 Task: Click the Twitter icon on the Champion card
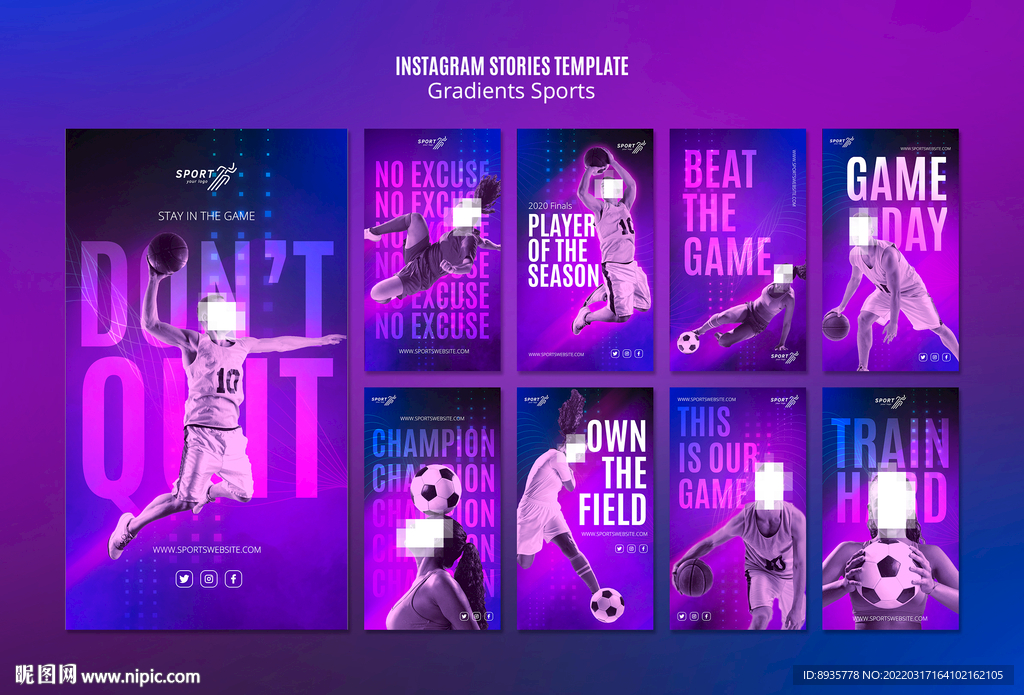[x=464, y=616]
